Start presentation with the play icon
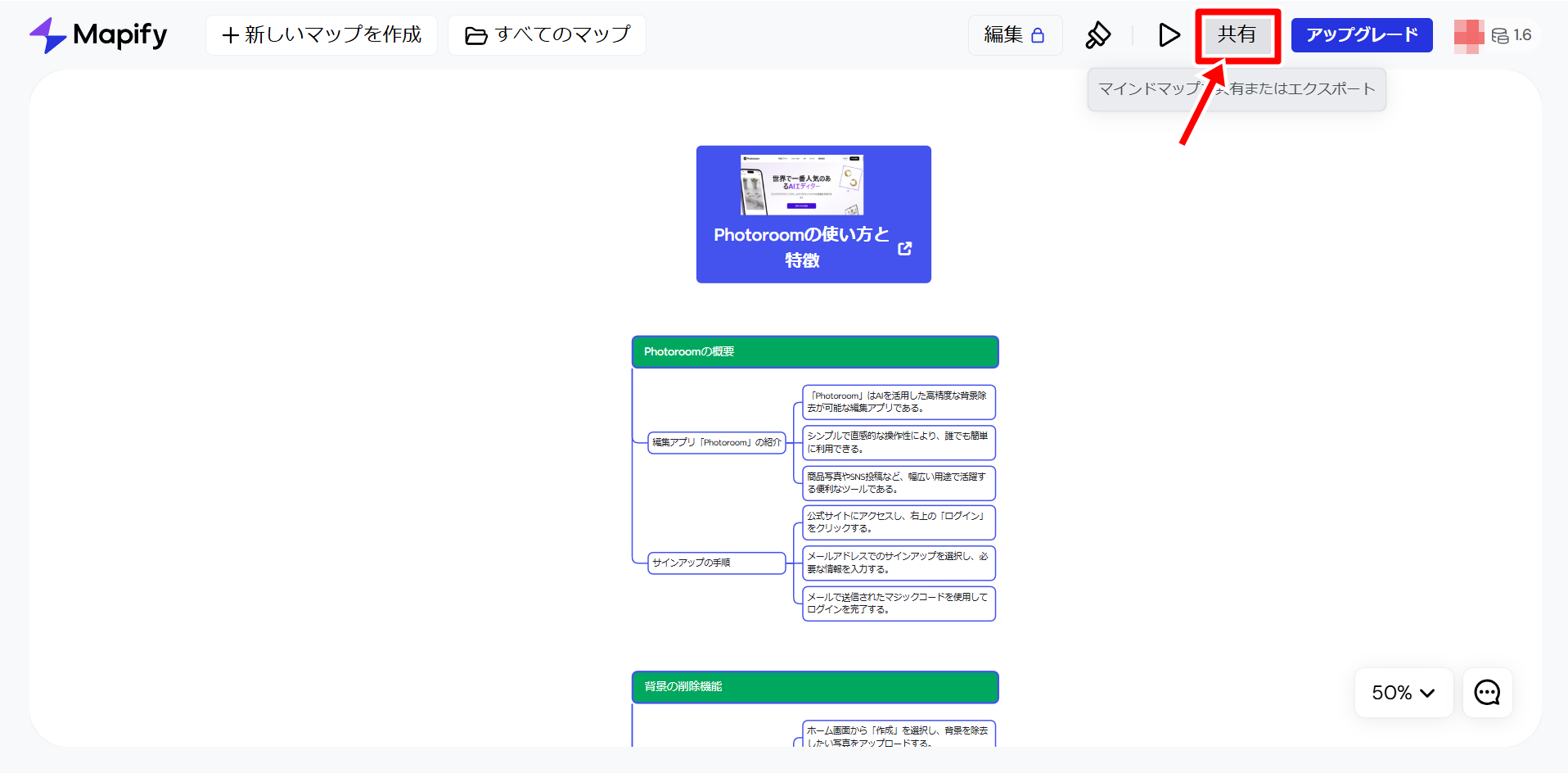 (1169, 35)
